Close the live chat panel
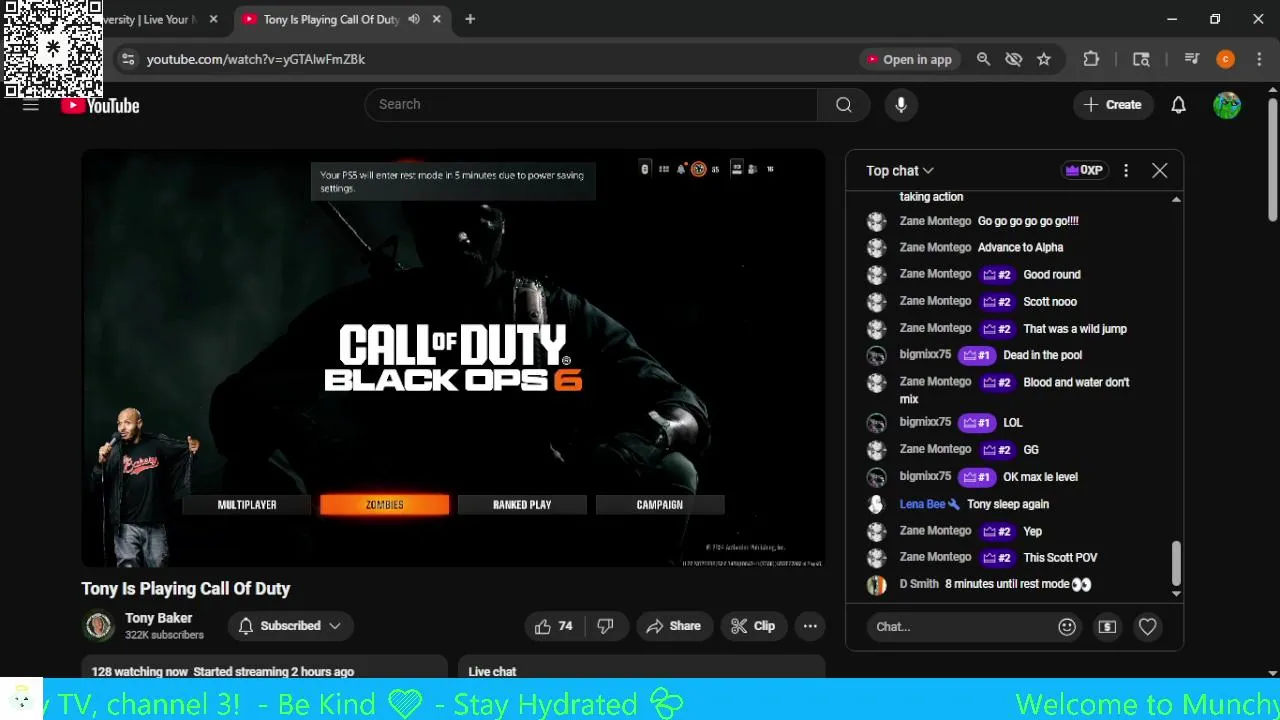1280x720 pixels. click(x=1159, y=171)
